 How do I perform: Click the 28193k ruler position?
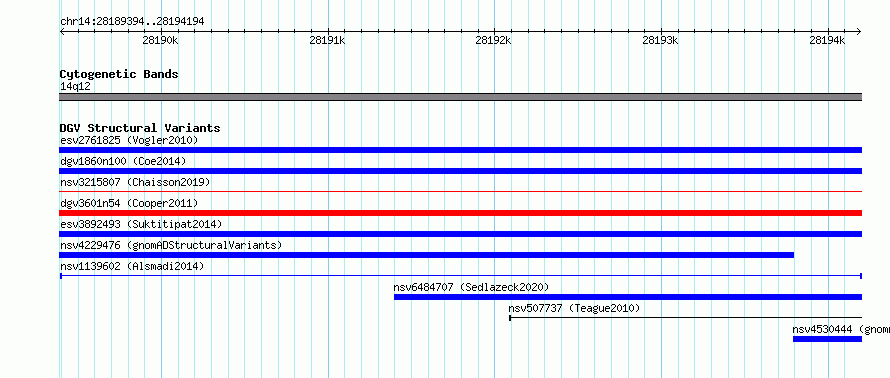[x=661, y=41]
